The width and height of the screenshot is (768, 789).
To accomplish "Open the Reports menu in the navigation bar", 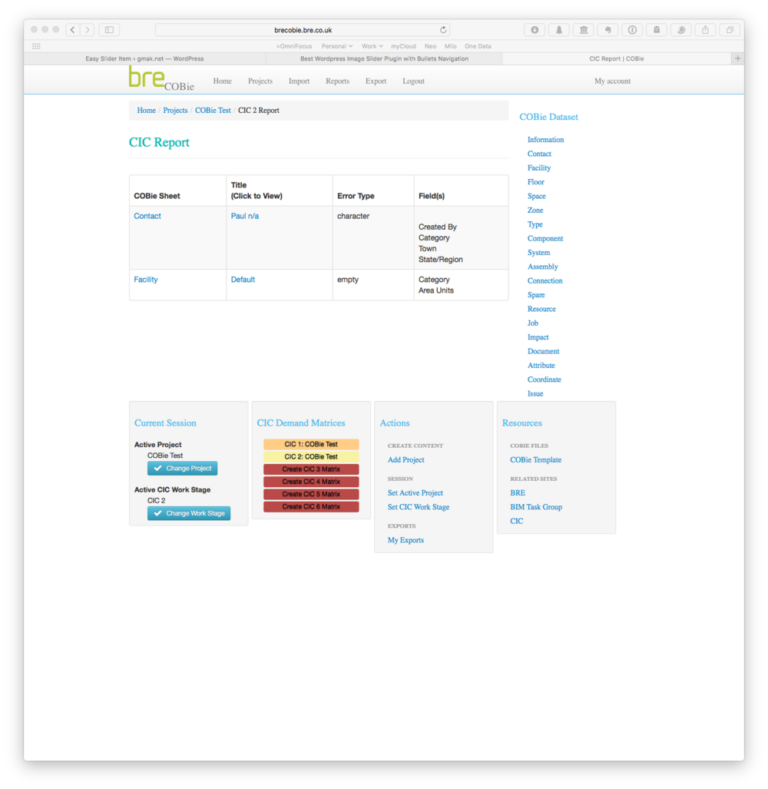I will click(x=337, y=81).
